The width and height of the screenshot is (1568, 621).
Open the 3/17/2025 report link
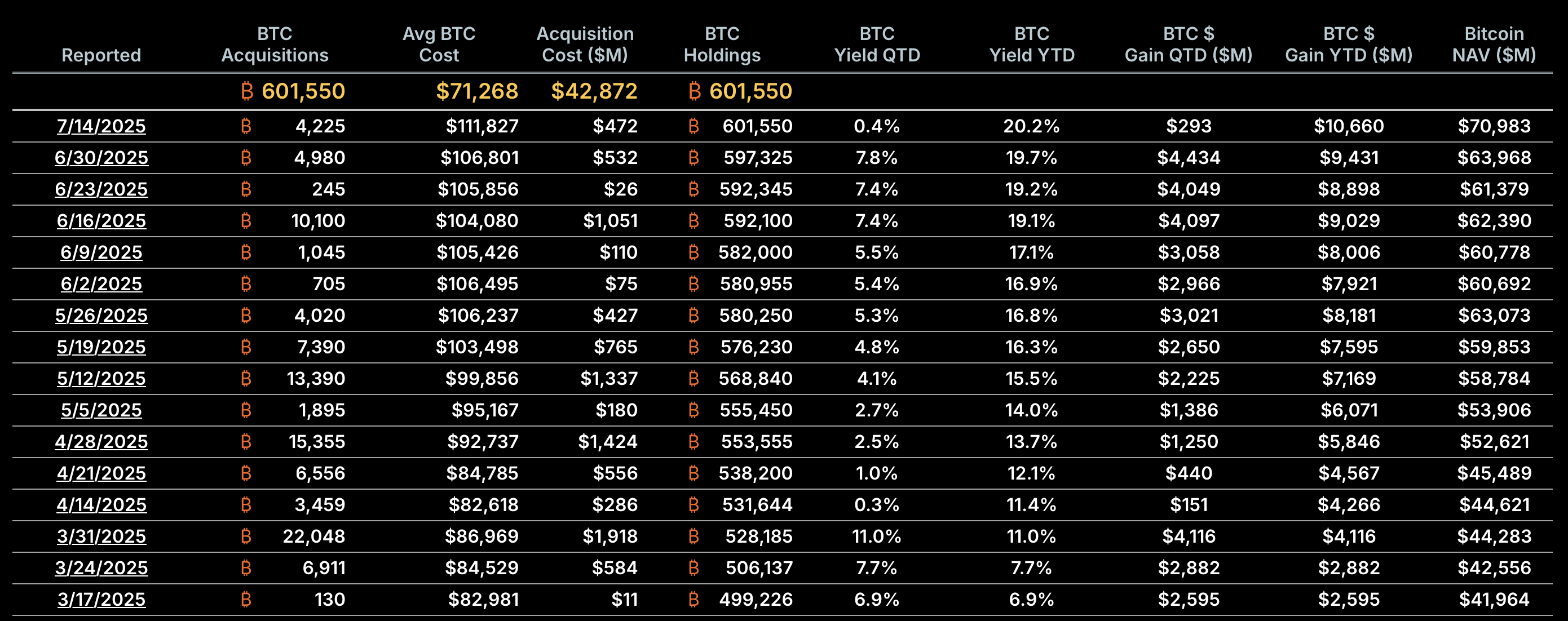tap(101, 599)
